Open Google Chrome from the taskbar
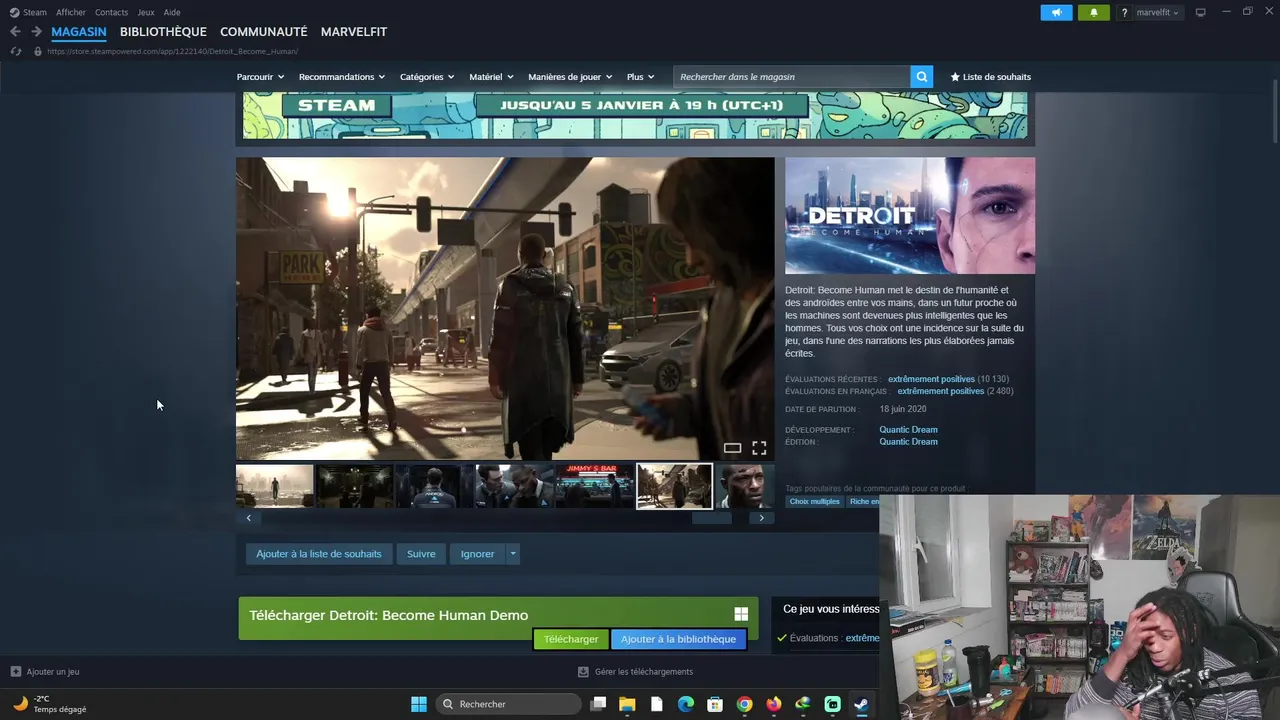This screenshot has height=720, width=1280. point(744,704)
